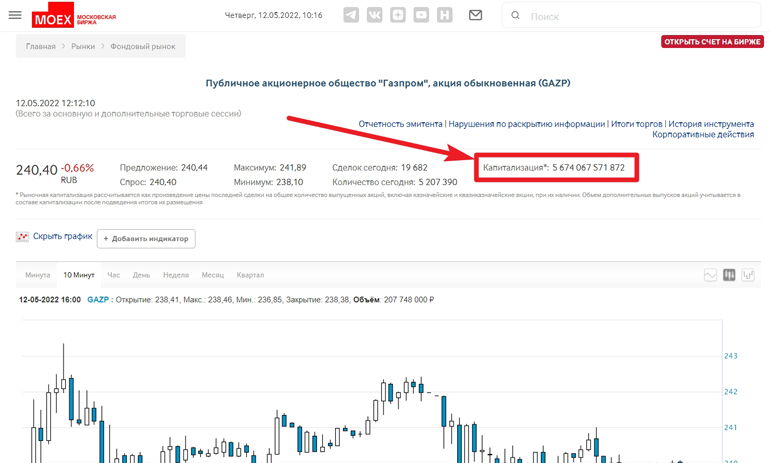Viewport: 770px width, 463px height.
Task: Select the Минута interval tab
Action: (38, 275)
